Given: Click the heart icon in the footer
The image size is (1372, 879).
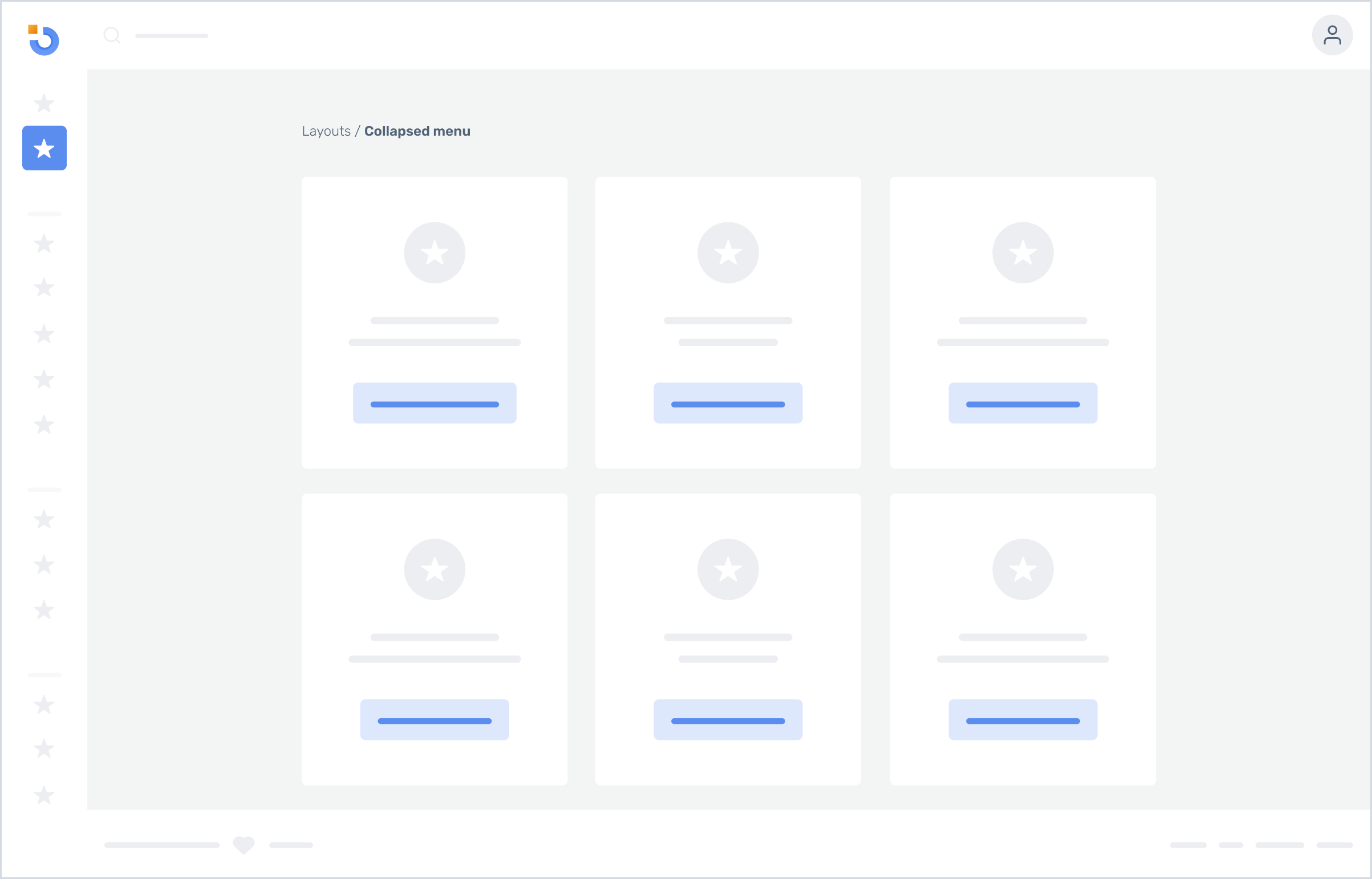Looking at the screenshot, I should coord(243,845).
